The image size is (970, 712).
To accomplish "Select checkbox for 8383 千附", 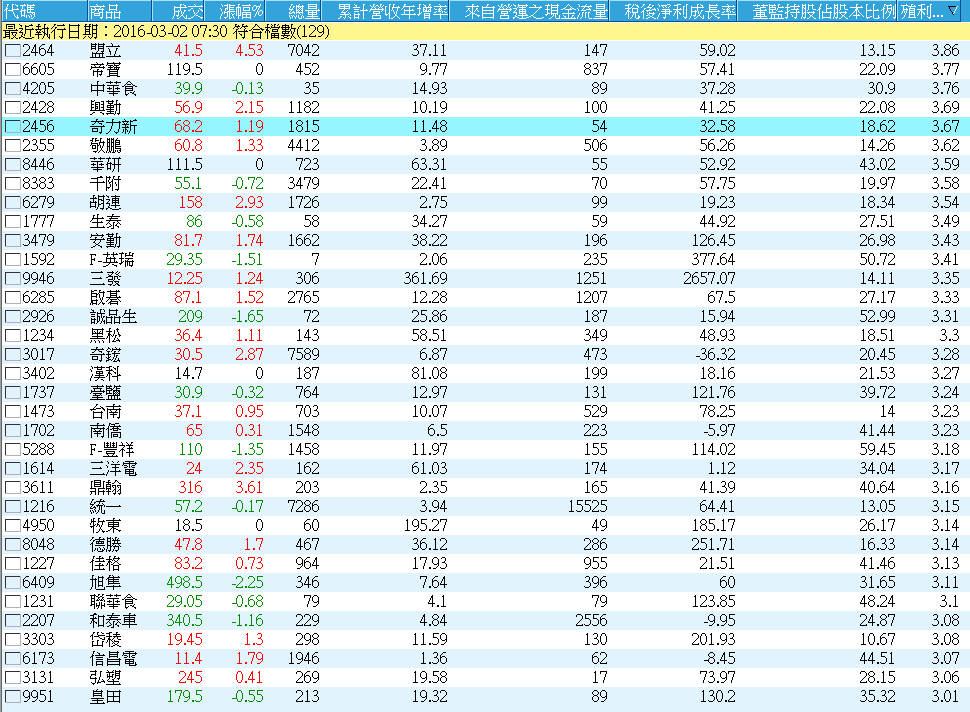I will (12, 184).
